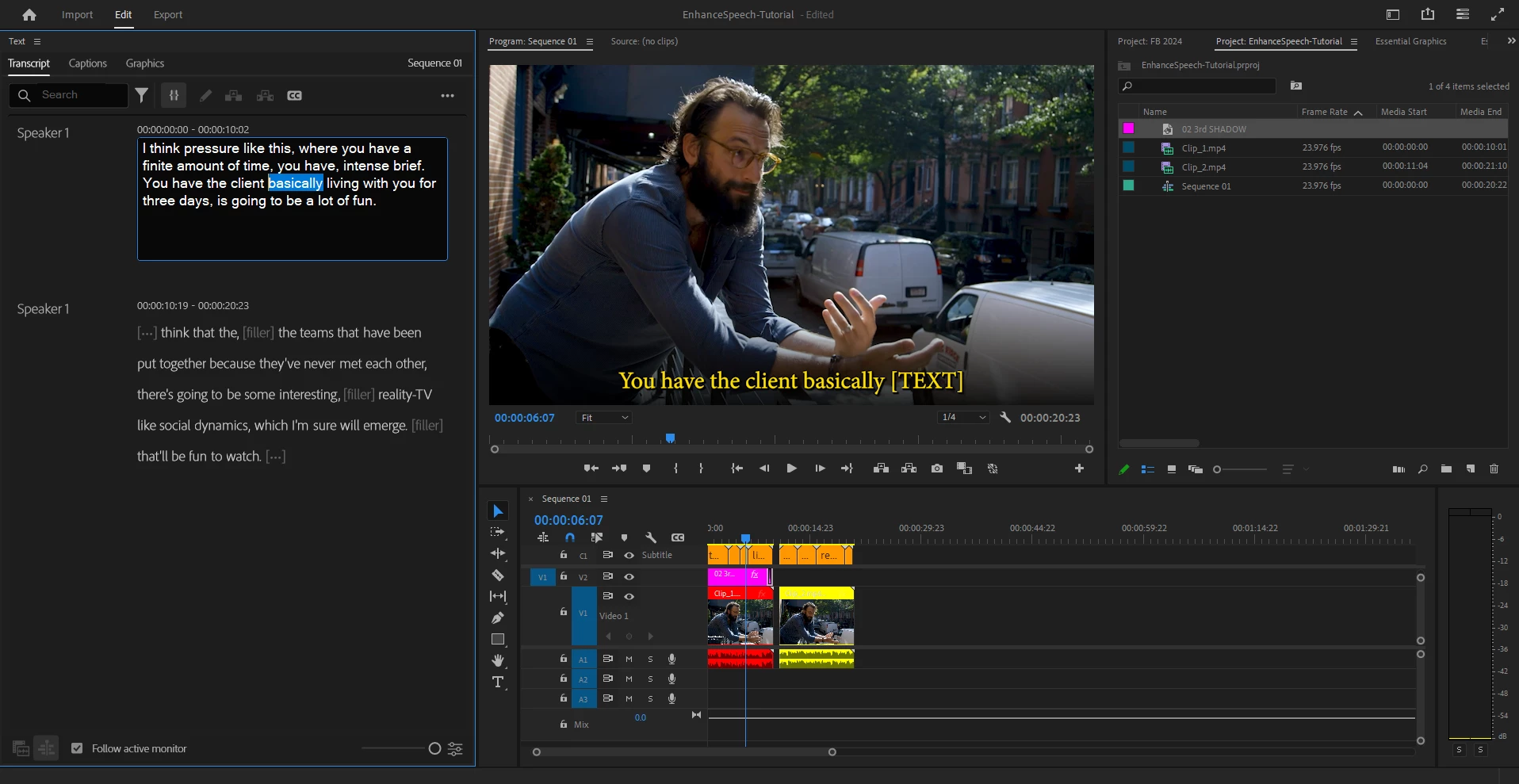Open the Export tab

(x=167, y=14)
